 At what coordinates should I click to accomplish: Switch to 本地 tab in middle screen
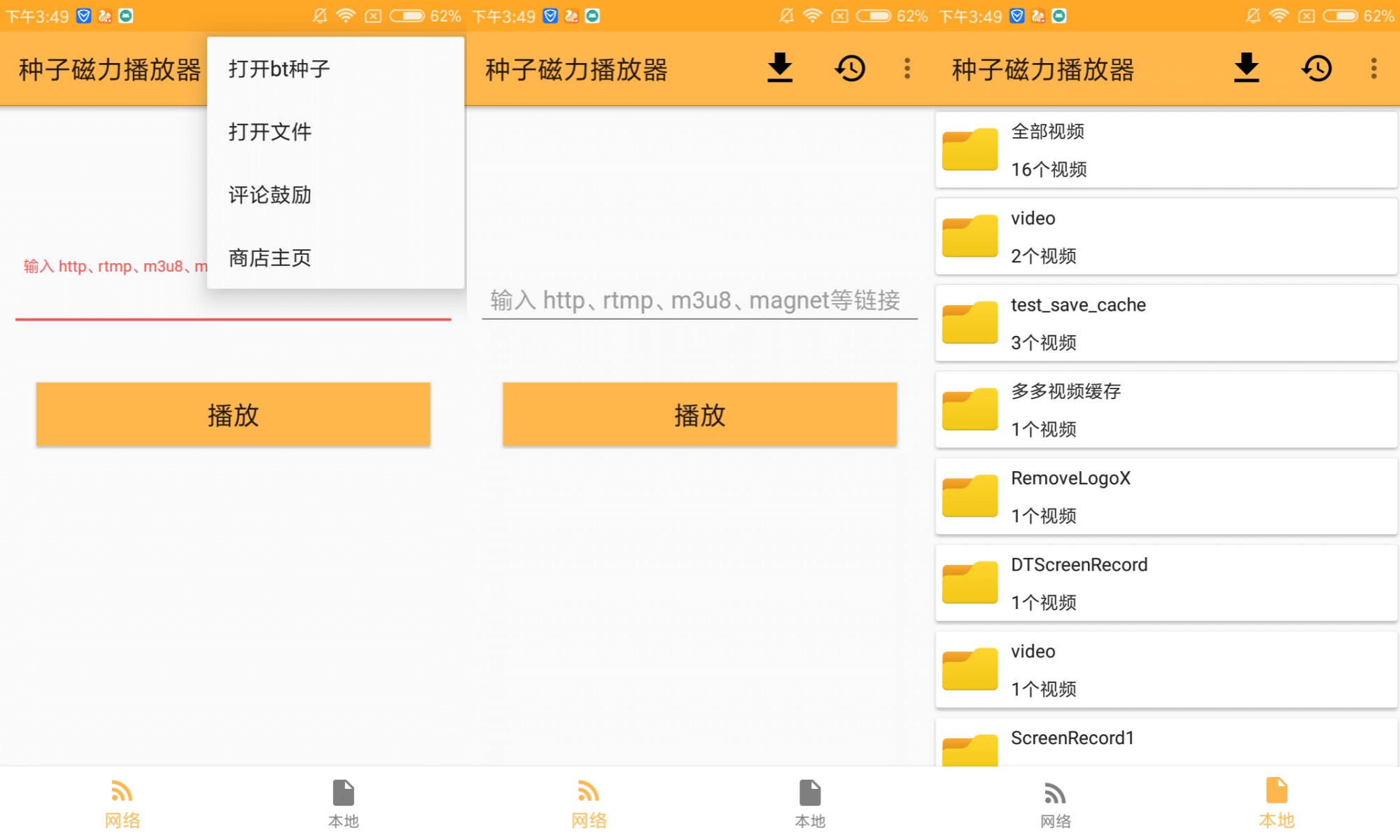pos(810,803)
